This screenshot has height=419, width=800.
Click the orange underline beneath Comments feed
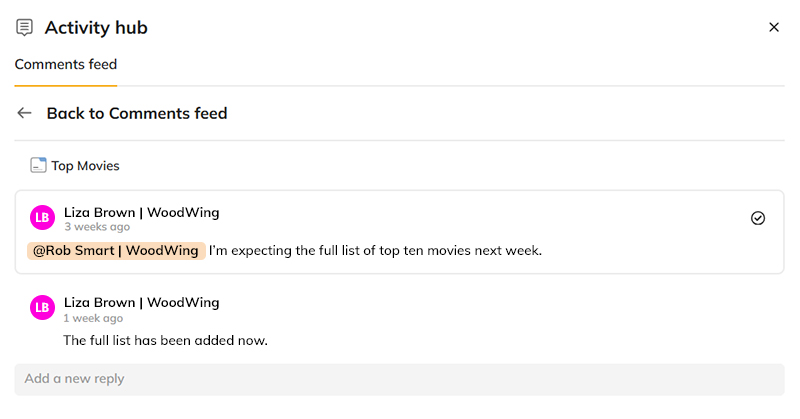pyautogui.click(x=66, y=86)
